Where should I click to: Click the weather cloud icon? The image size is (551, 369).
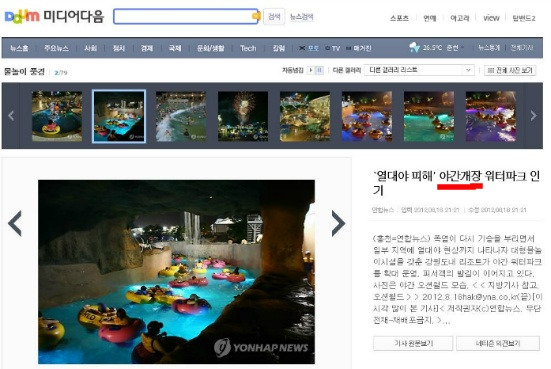coord(415,47)
